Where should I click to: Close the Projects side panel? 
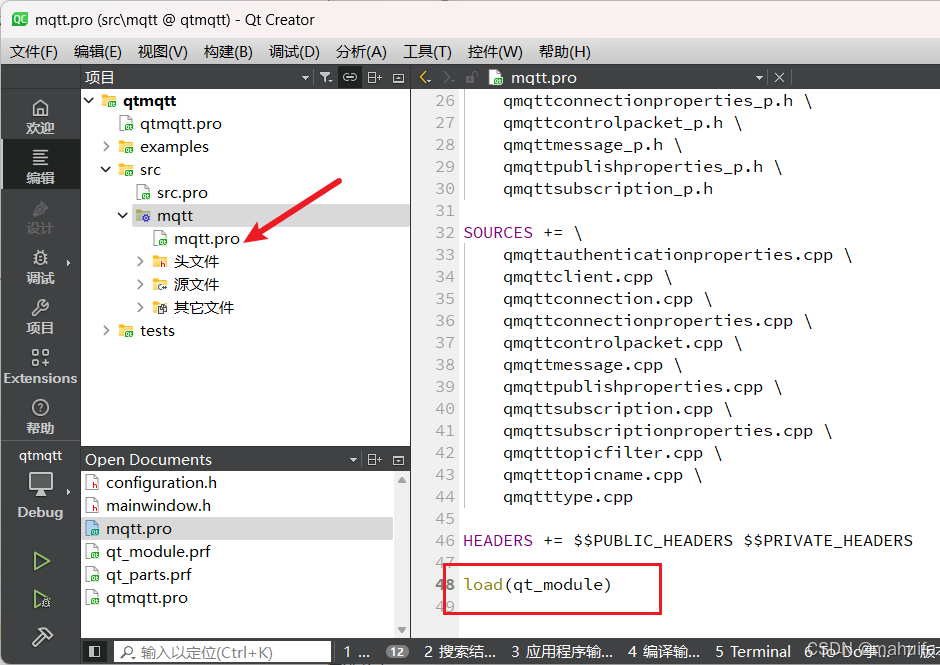point(399,77)
